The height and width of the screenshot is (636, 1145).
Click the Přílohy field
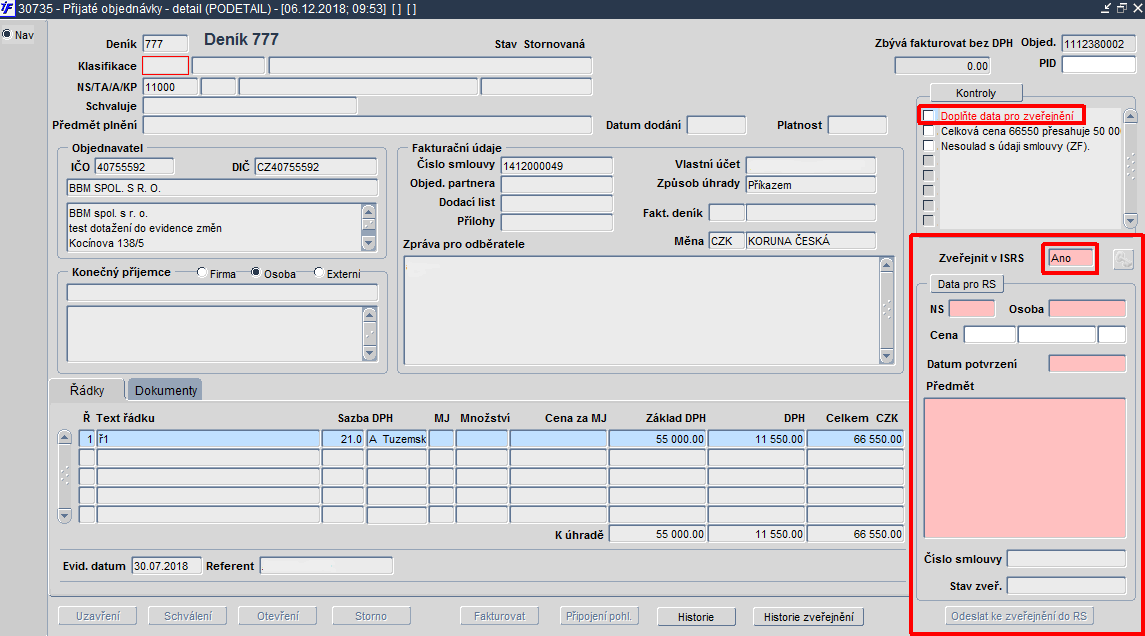556,222
